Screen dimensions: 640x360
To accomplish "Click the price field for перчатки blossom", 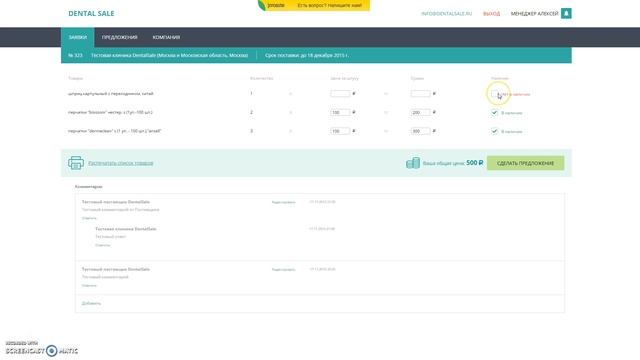I will coord(340,112).
